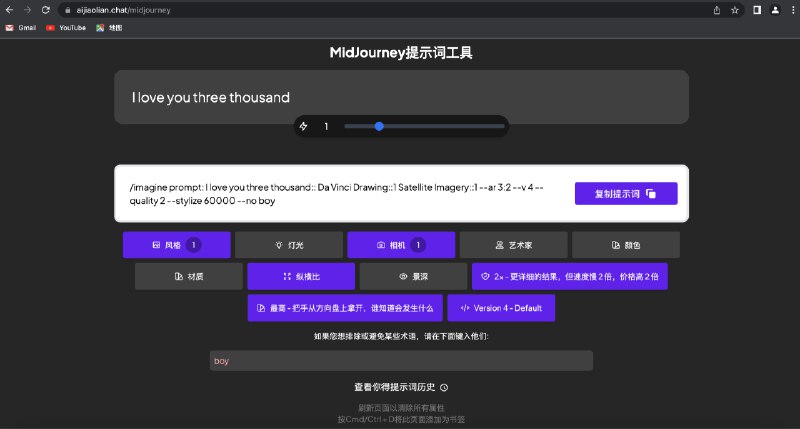Screen dimensions: 800x429
Task: Click the lock icon in address bar
Action: click(x=68, y=10)
